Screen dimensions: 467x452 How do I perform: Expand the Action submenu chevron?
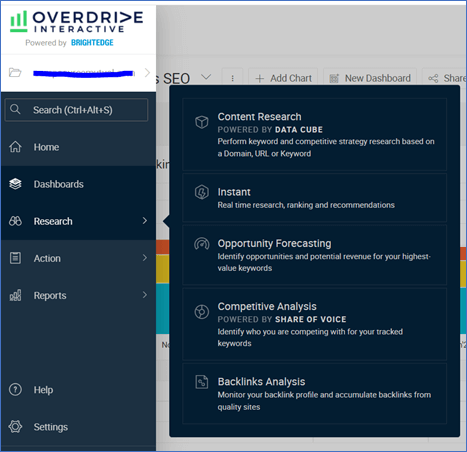(144, 258)
